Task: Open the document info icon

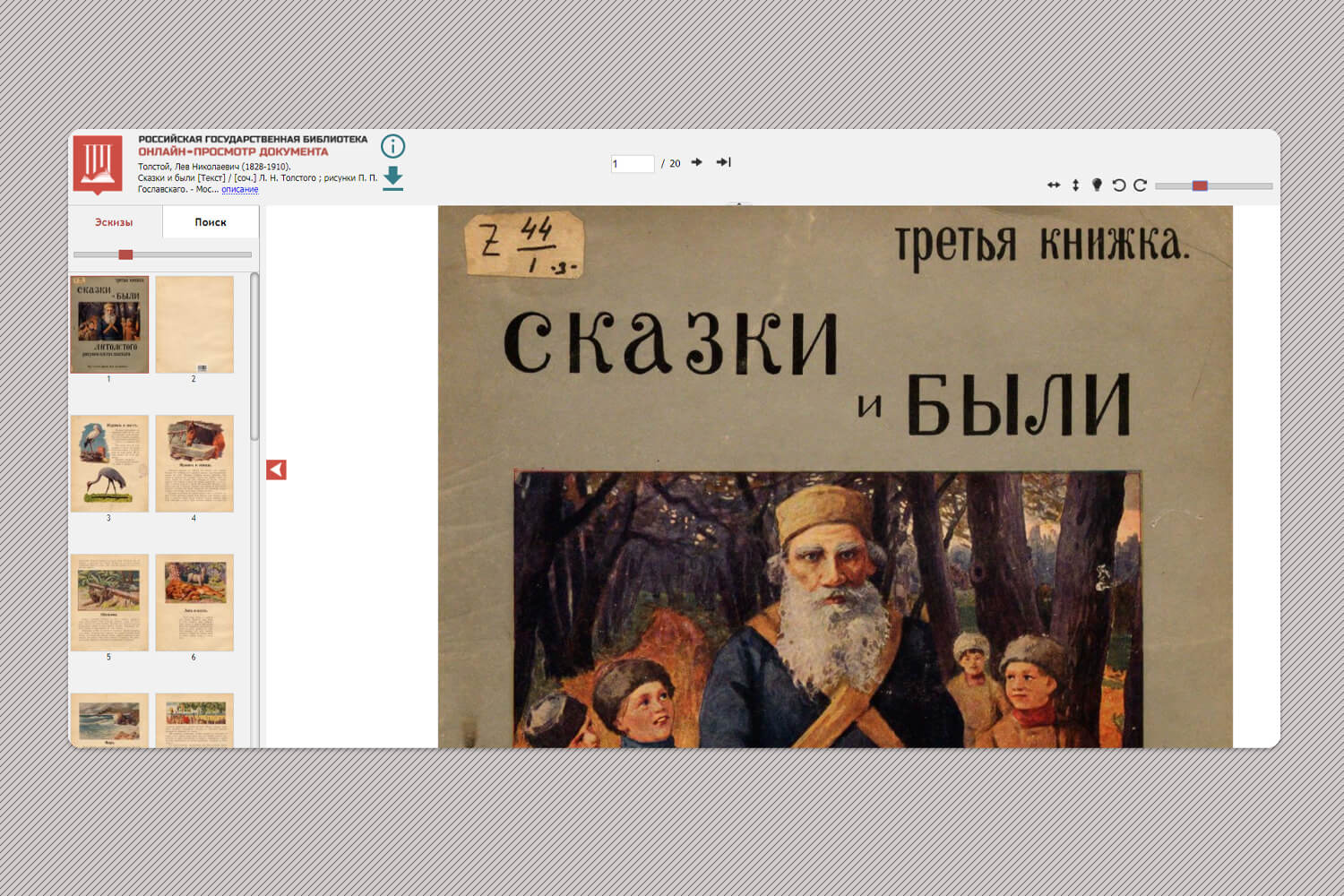Action: tap(392, 146)
